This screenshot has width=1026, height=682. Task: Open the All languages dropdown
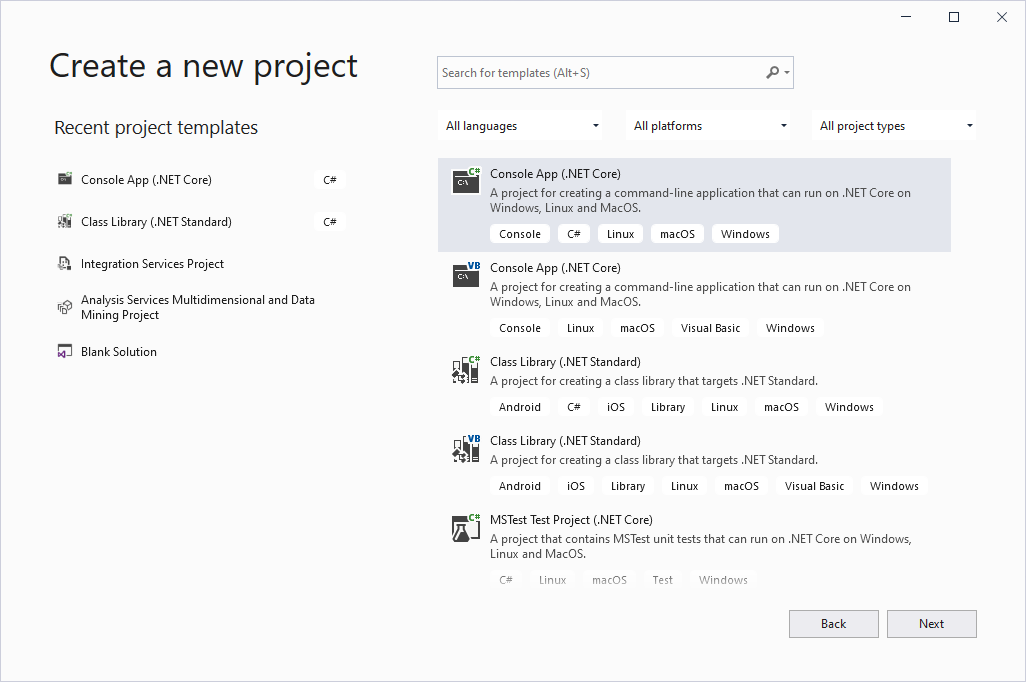tap(522, 126)
